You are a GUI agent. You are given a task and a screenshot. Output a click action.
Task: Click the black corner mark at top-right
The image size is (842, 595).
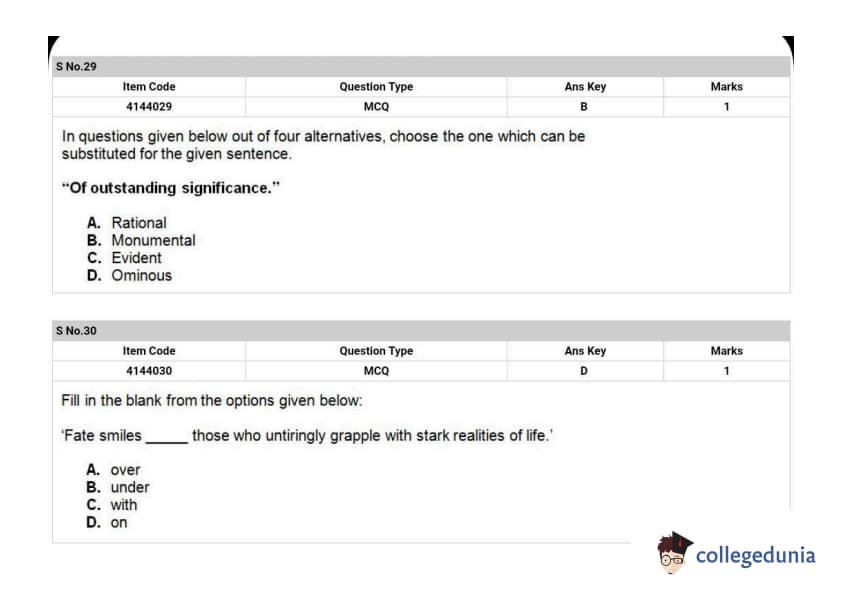[x=788, y=48]
